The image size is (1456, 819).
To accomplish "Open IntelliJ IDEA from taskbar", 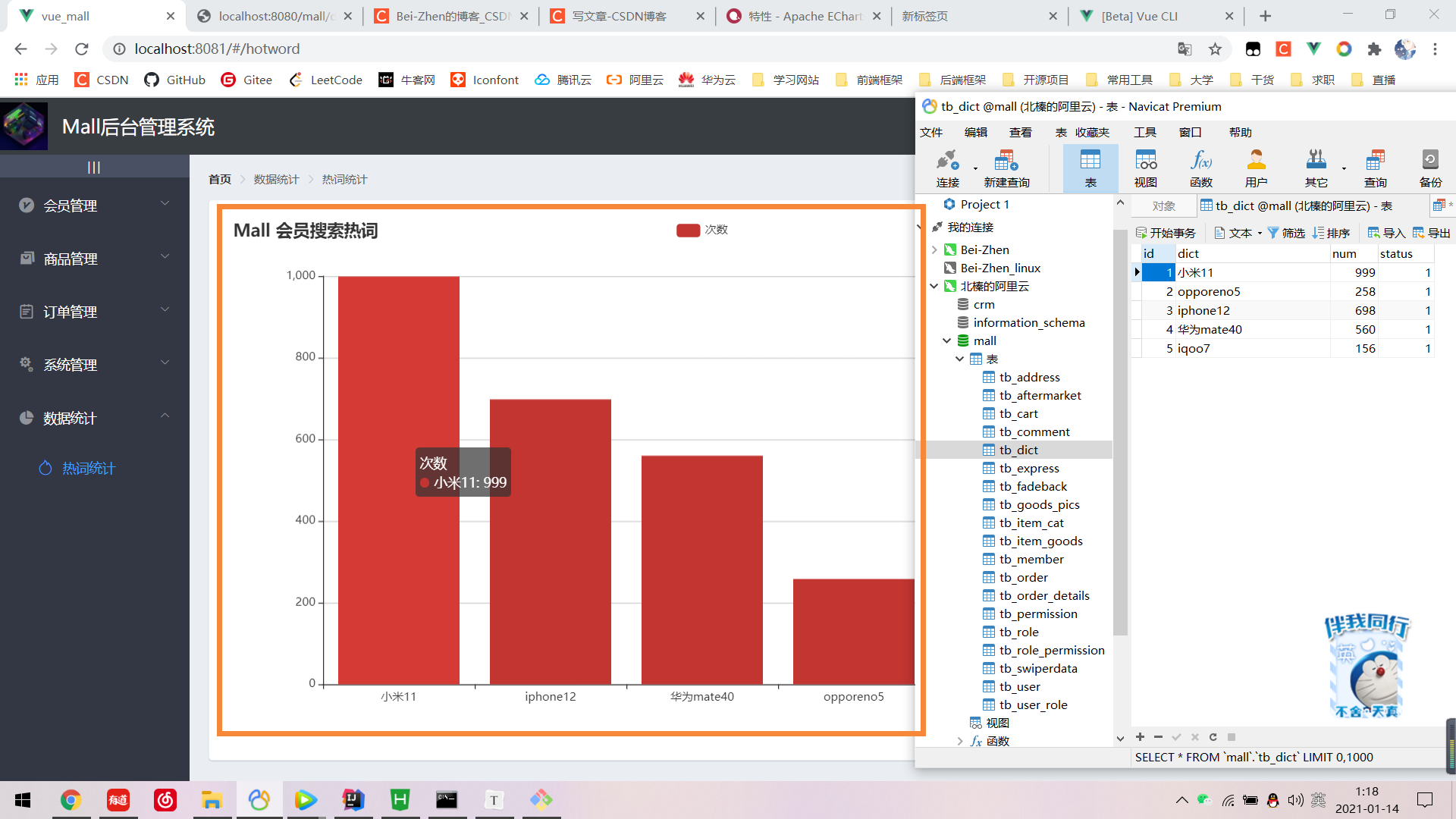I will pyautogui.click(x=353, y=799).
